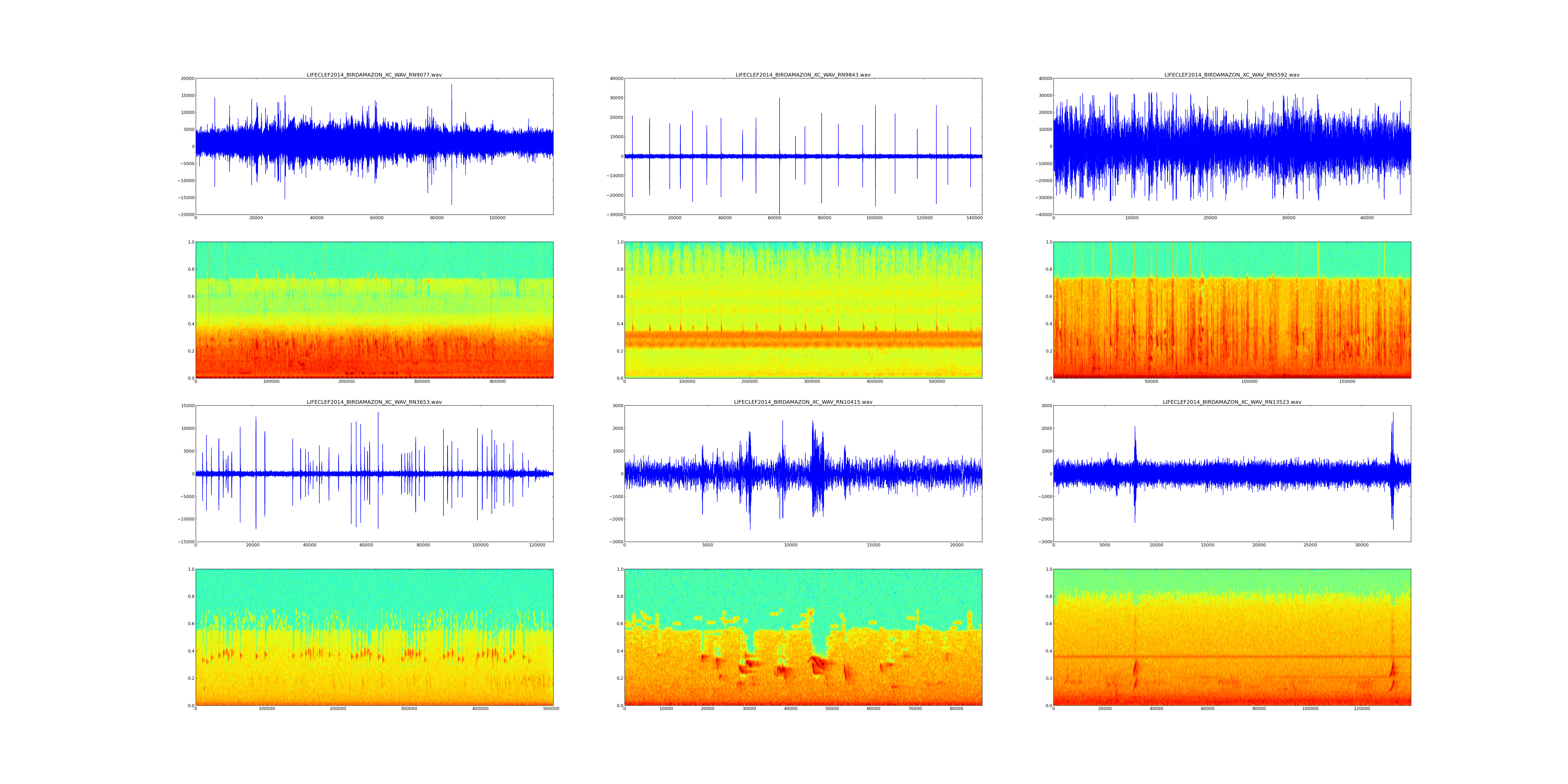
Task: Select the RN5592 waveform plot
Action: (1231, 146)
